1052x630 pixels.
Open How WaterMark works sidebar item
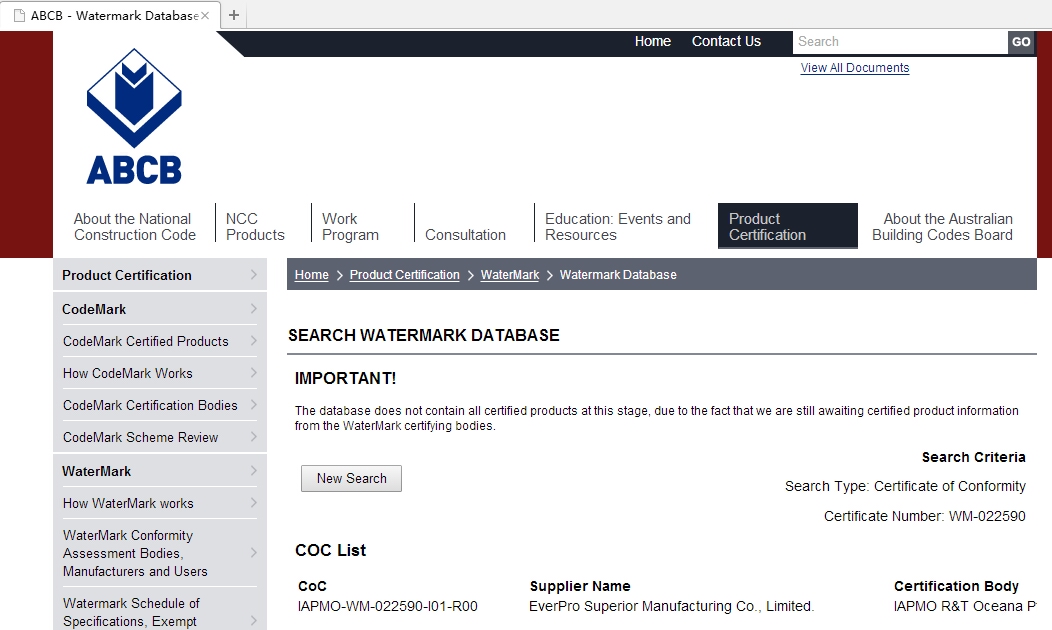128,503
